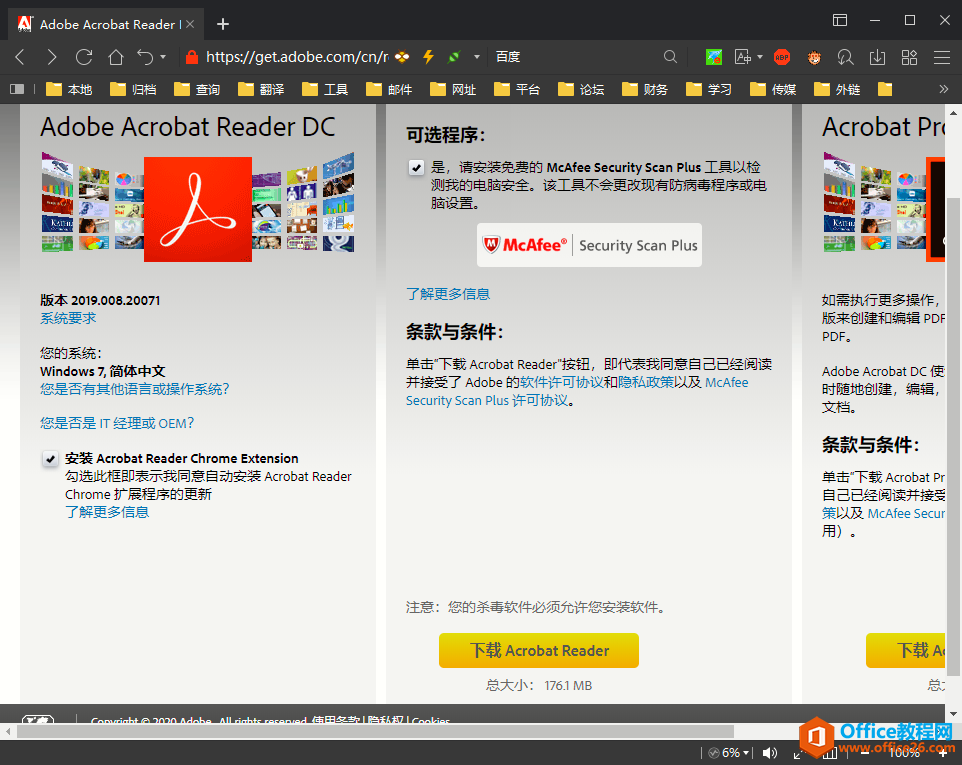This screenshot has width=962, height=765.
Task: Open the 查询 bookmark folder
Action: (x=197, y=90)
